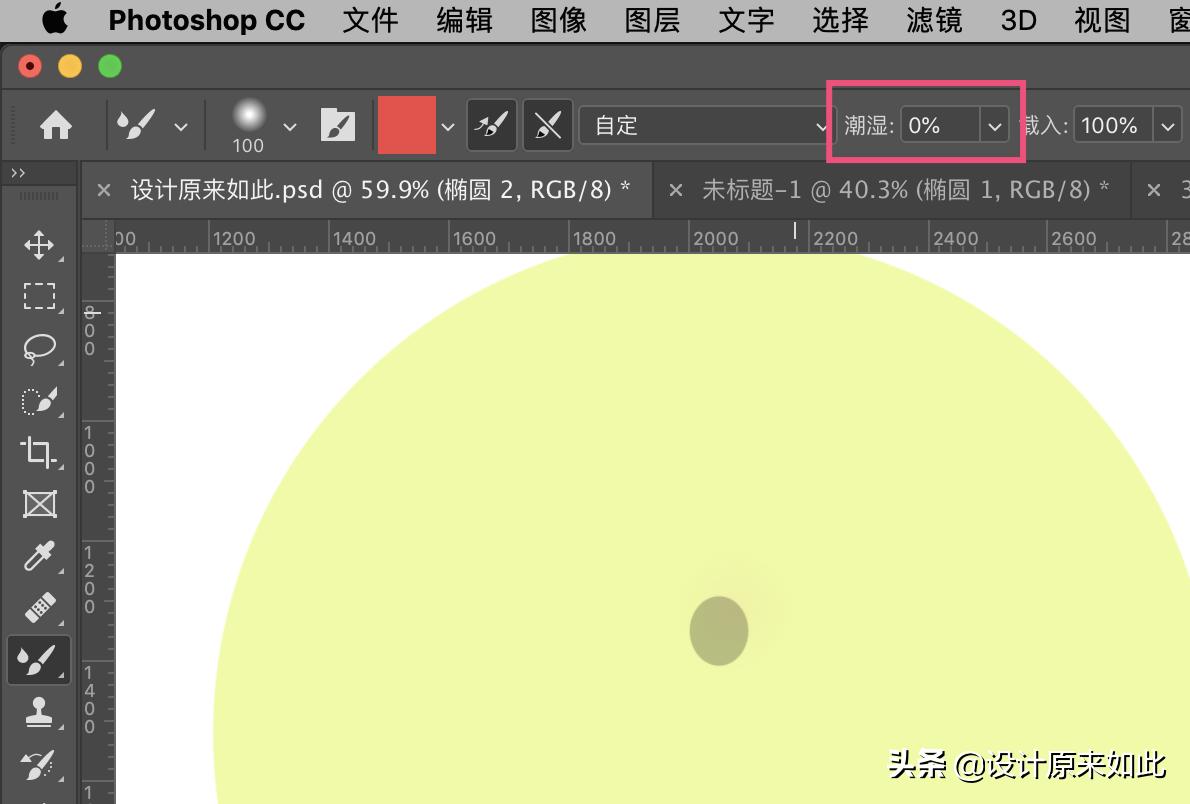Select the Lasso tool
The height and width of the screenshot is (804, 1190).
(x=40, y=348)
